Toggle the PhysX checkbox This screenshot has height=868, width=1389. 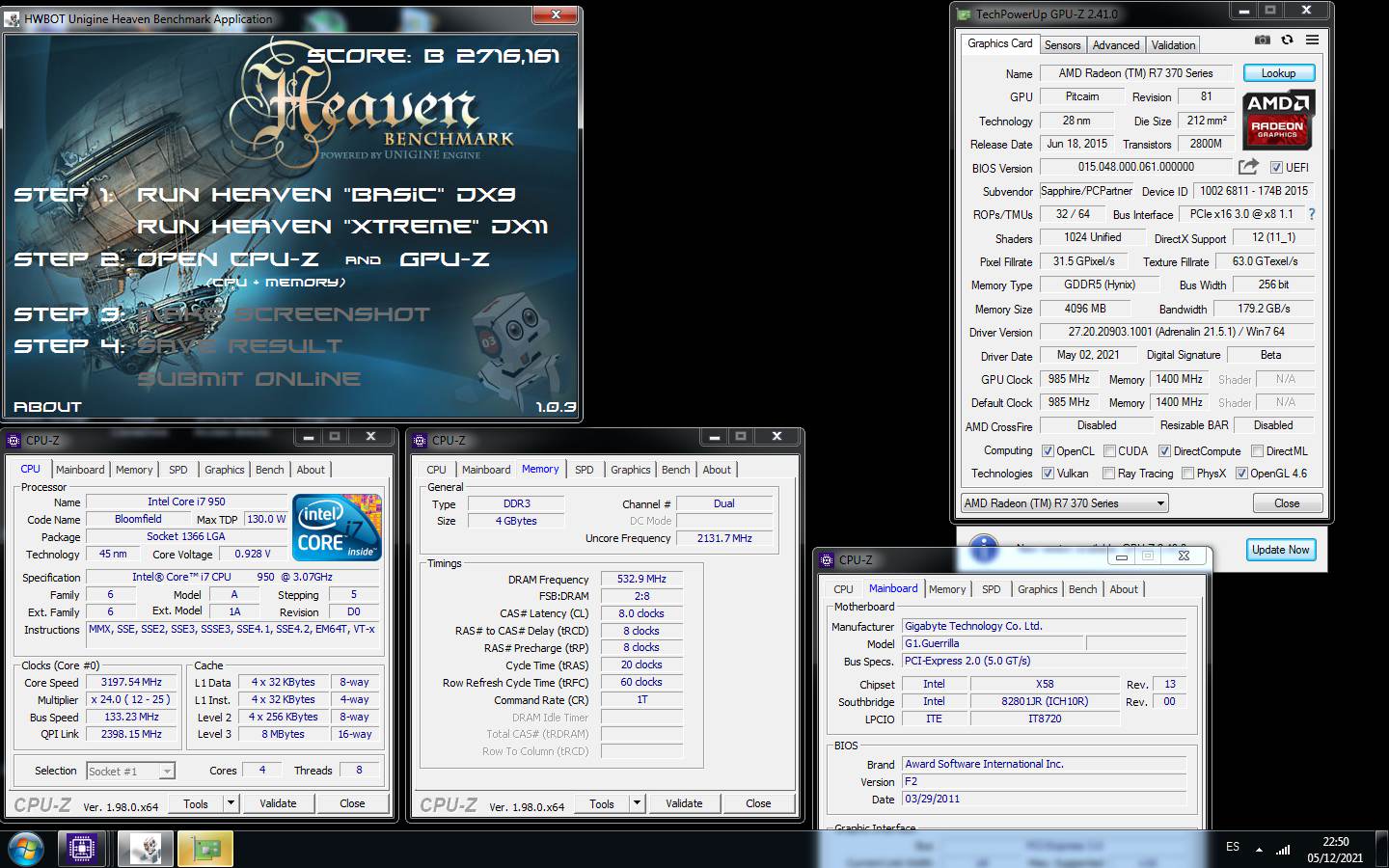pyautogui.click(x=1187, y=474)
